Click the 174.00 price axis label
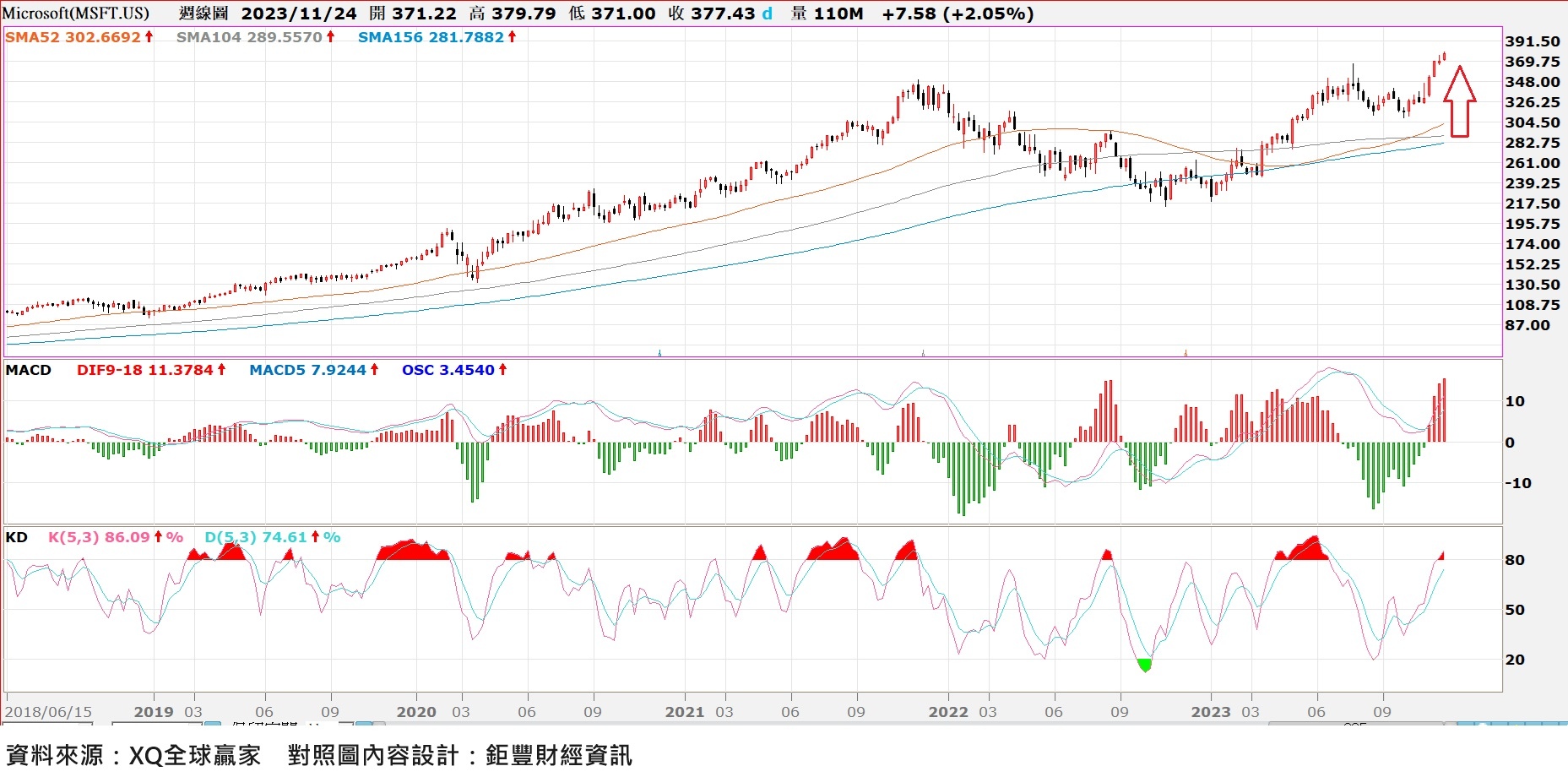 [1533, 244]
